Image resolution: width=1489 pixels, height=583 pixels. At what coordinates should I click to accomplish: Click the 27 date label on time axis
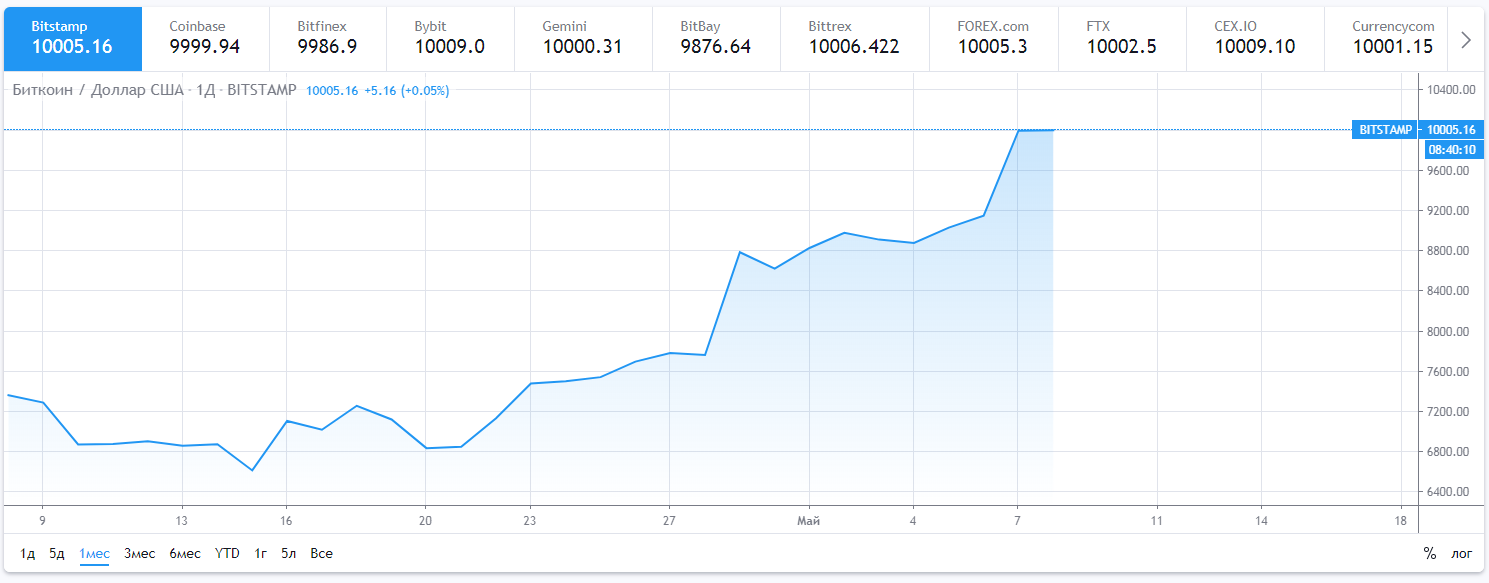point(670,521)
